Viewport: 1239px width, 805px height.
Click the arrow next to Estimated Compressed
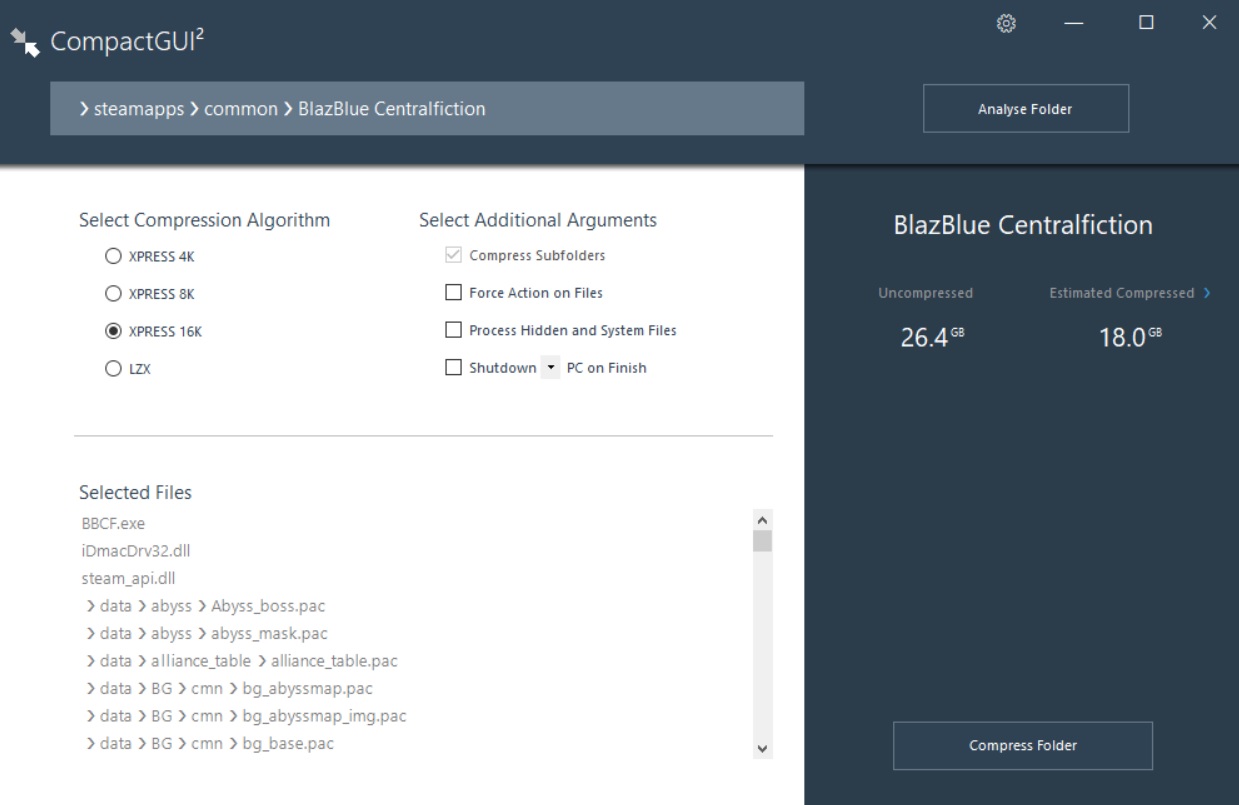click(1207, 293)
